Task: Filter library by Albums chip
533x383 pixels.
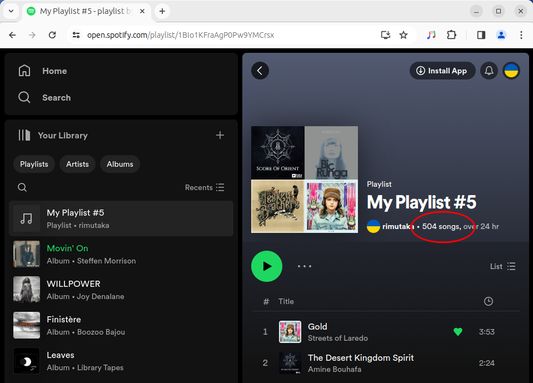Action: [120, 164]
